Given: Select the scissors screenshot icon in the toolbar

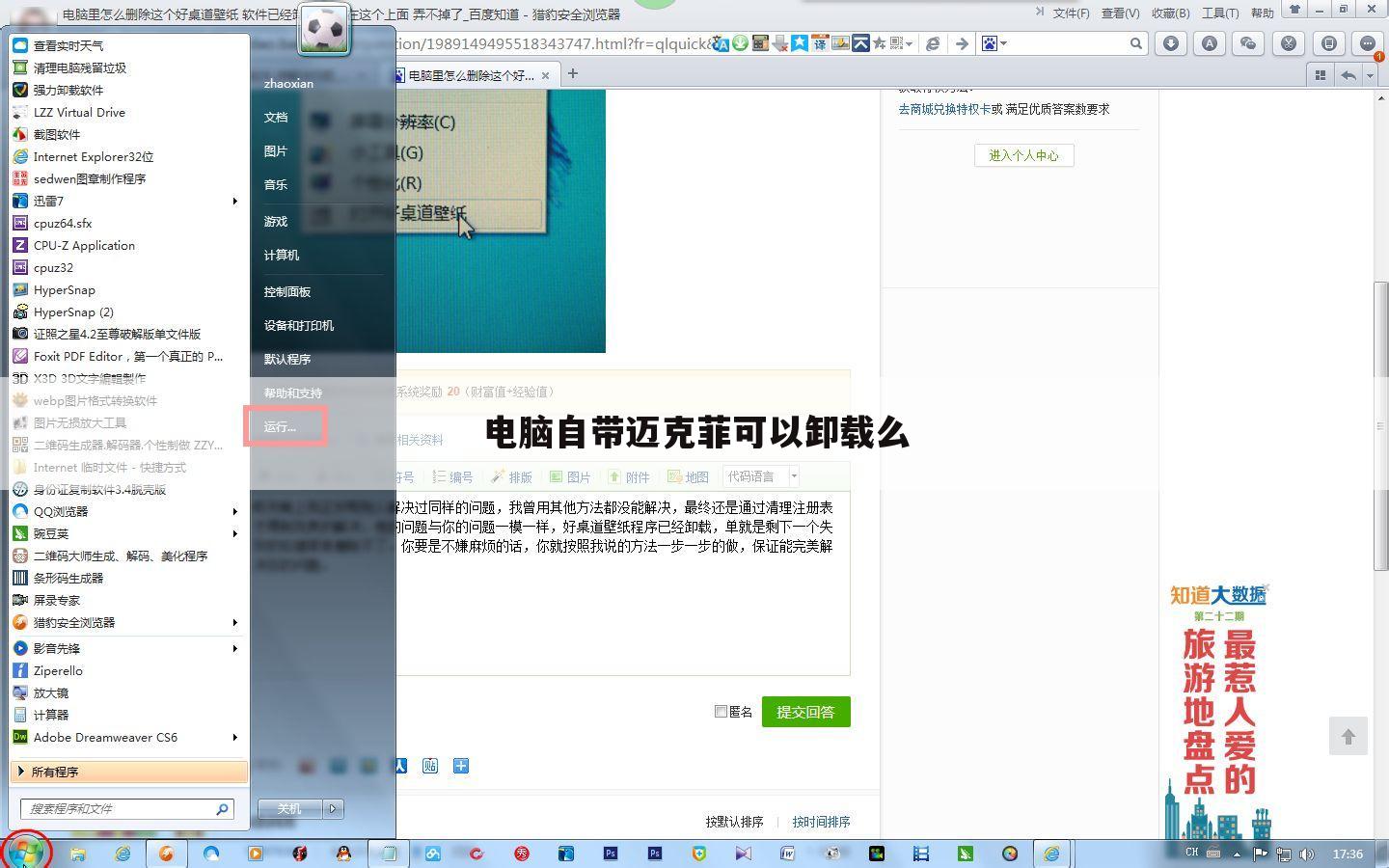Looking at the screenshot, I should pos(1288,43).
